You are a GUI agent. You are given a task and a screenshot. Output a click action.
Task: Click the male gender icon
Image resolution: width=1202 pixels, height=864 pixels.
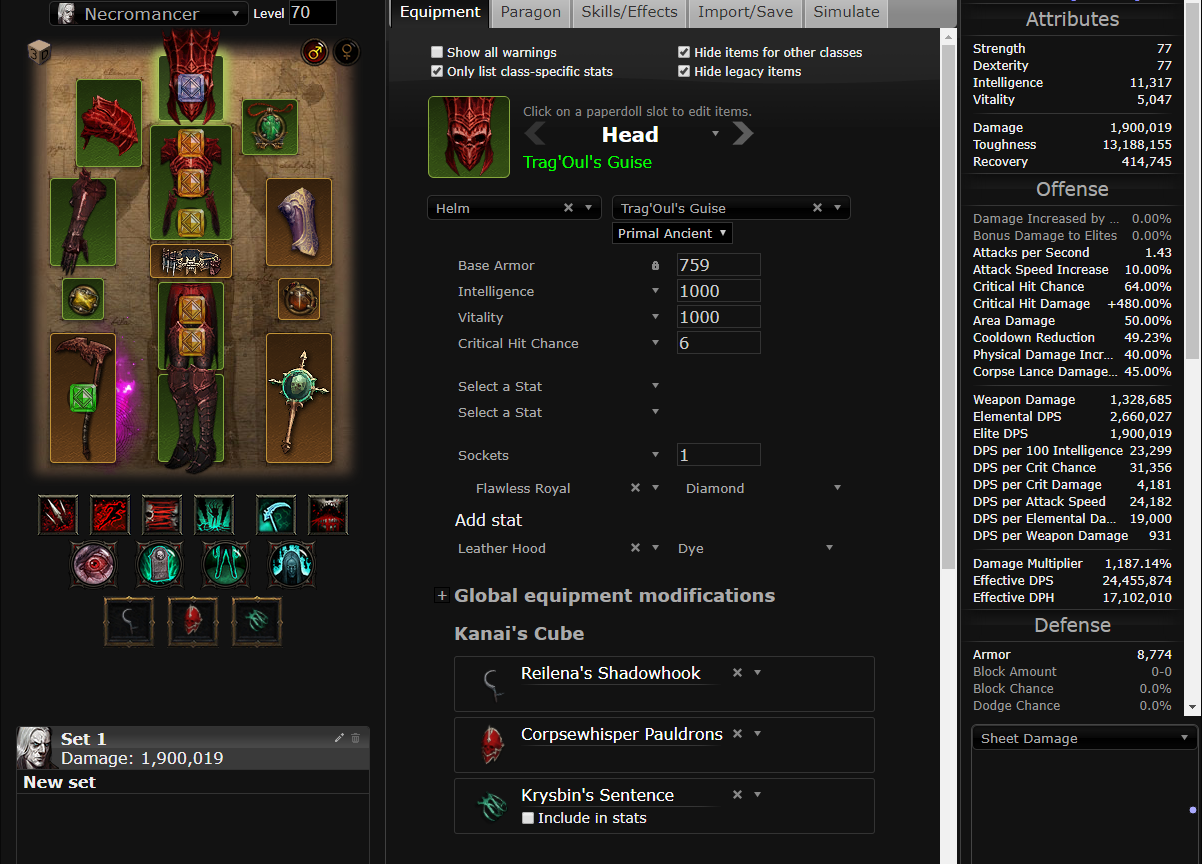point(314,53)
